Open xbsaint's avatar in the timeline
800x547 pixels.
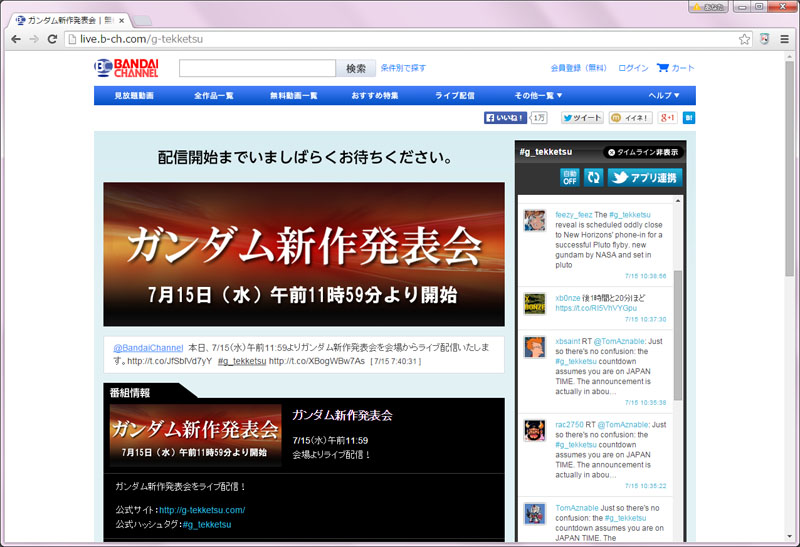coord(535,347)
